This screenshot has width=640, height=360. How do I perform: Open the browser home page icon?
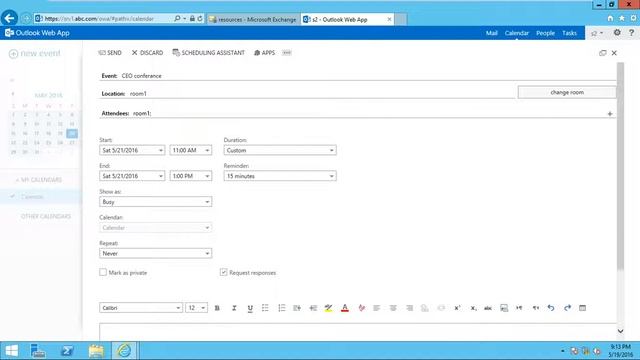(610, 18)
